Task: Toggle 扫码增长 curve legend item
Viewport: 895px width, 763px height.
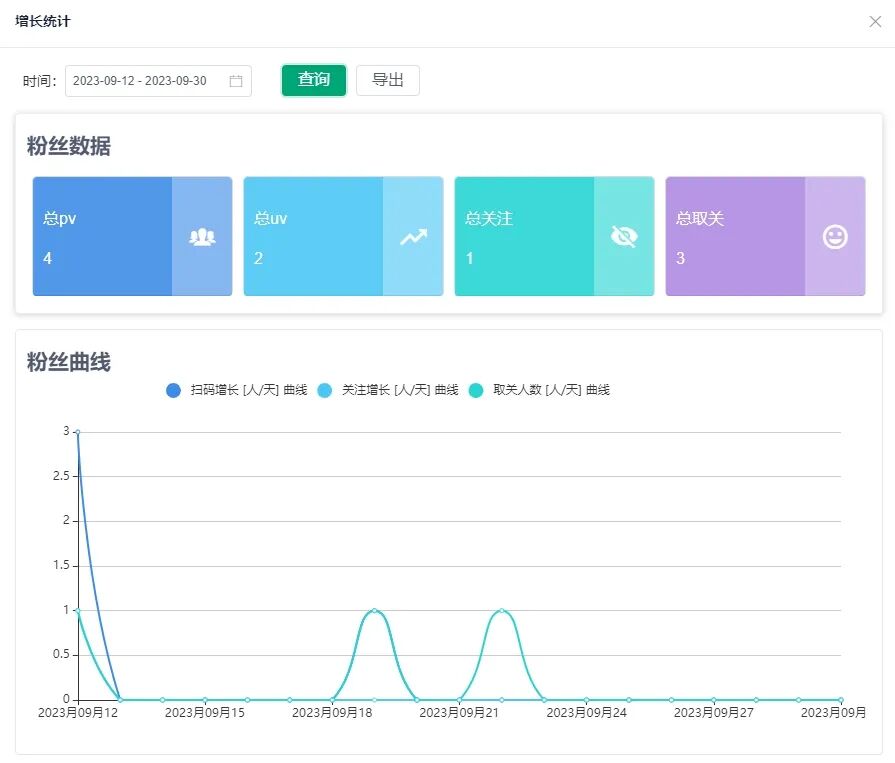Action: (x=238, y=390)
